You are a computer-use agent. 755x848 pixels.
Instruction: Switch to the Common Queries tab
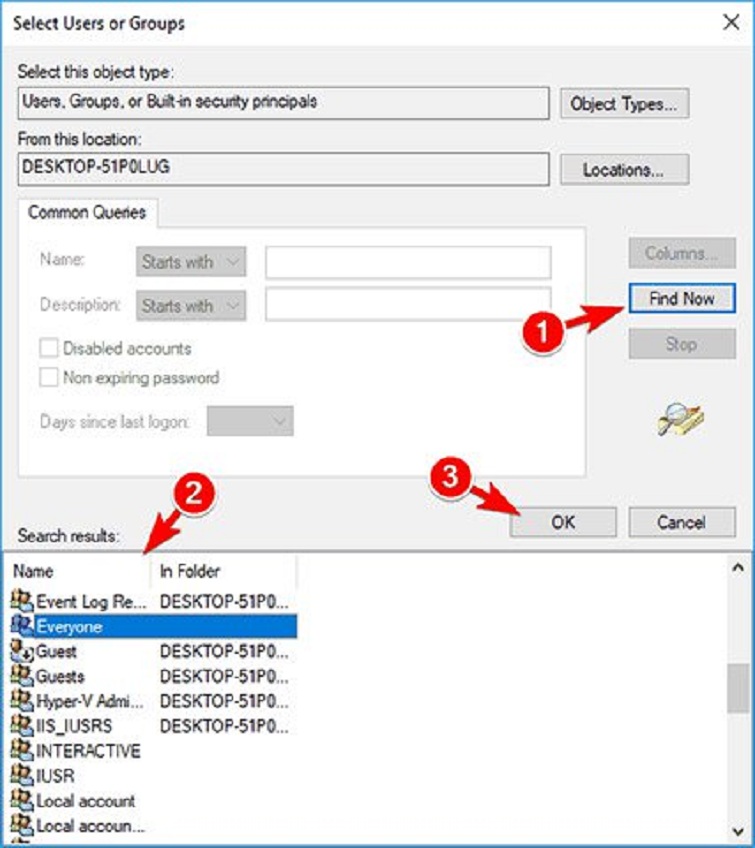pyautogui.click(x=87, y=212)
